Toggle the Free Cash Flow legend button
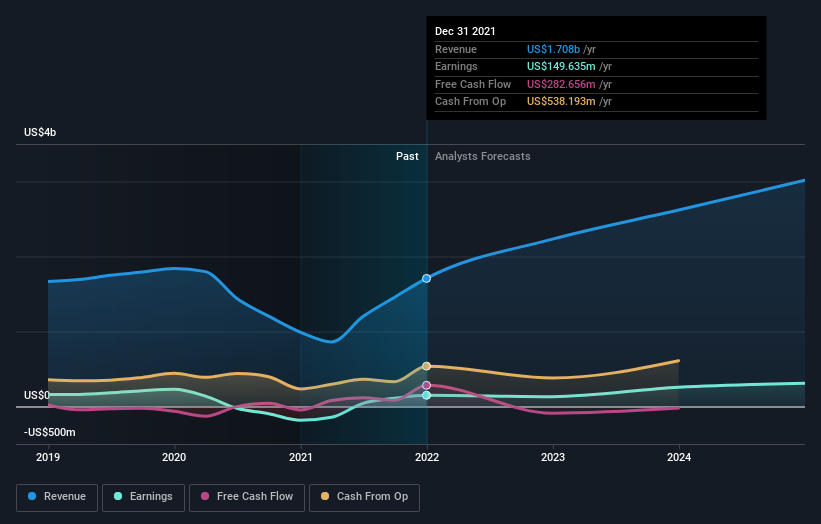This screenshot has width=821, height=524. point(247,497)
